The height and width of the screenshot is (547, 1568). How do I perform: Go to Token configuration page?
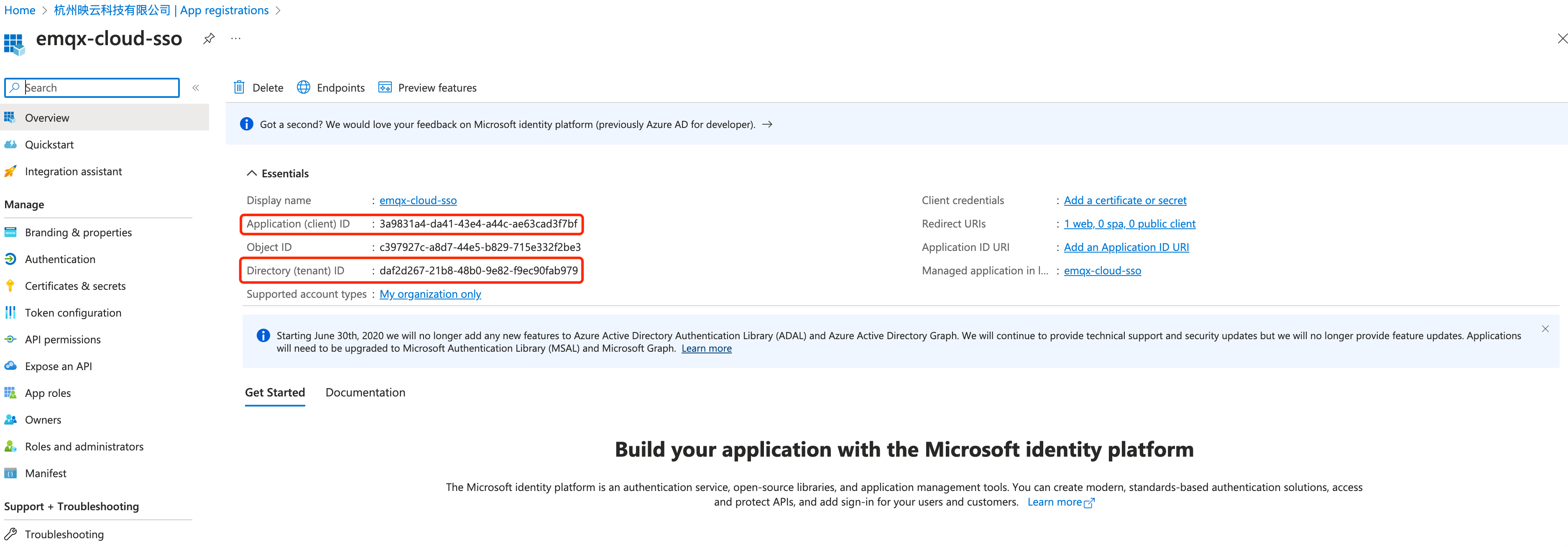pyautogui.click(x=72, y=313)
